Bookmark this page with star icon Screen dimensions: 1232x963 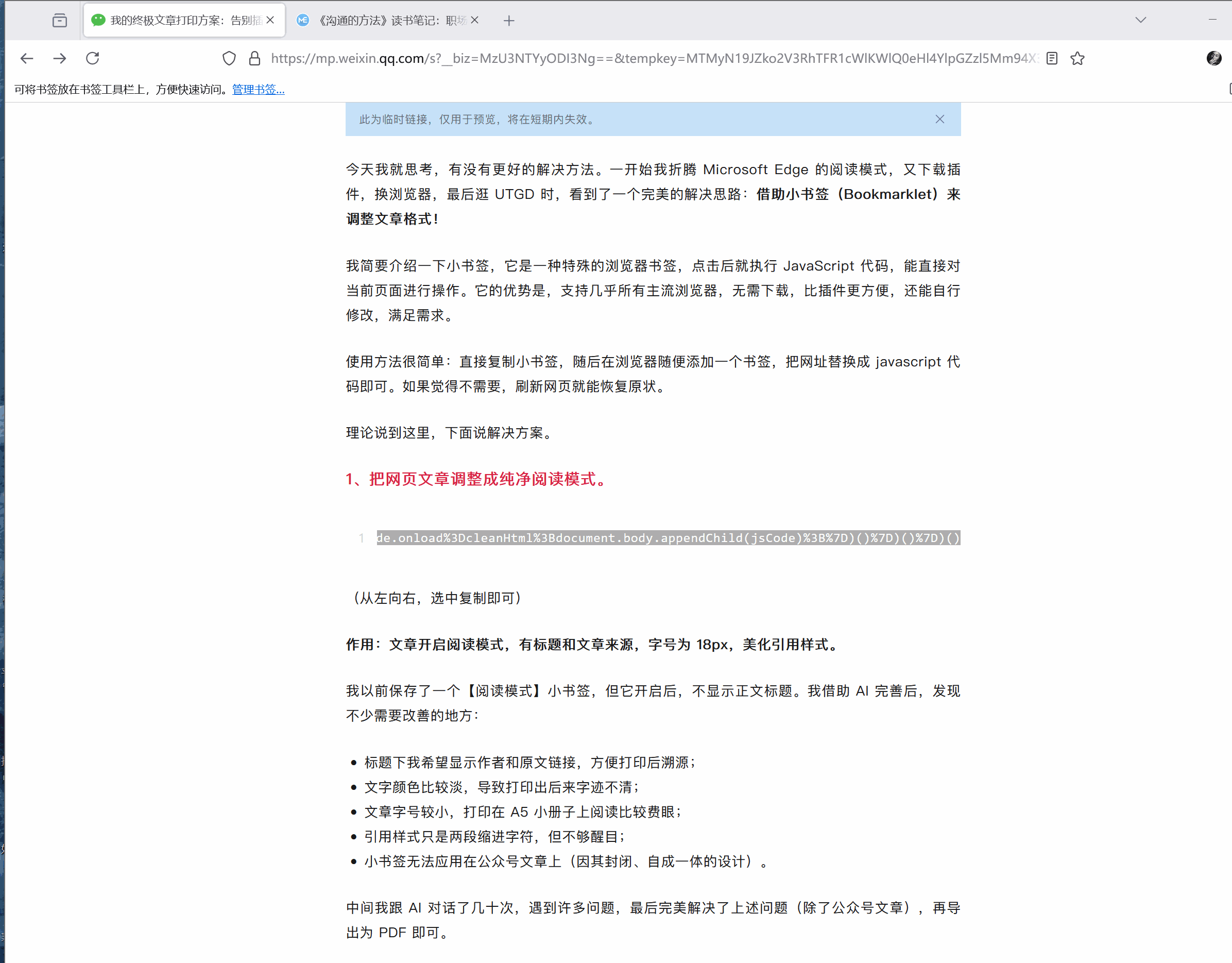click(1077, 58)
